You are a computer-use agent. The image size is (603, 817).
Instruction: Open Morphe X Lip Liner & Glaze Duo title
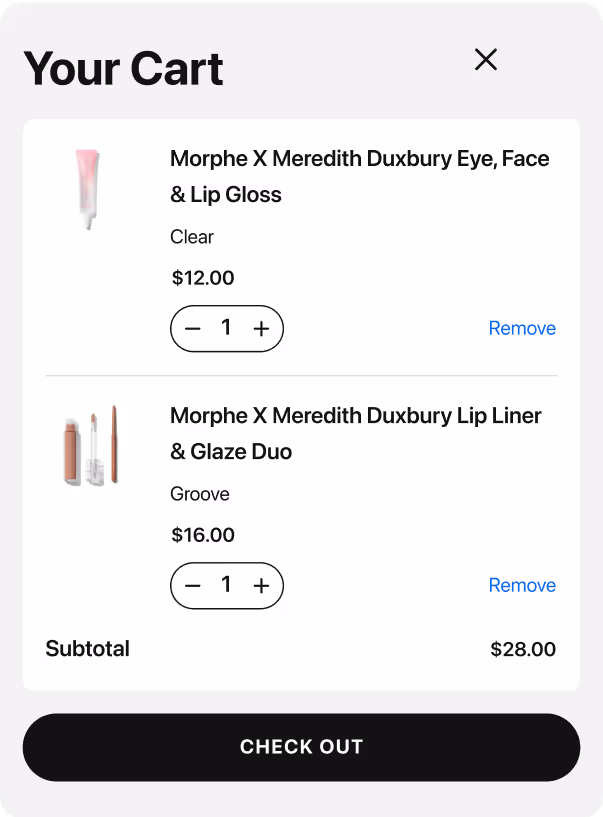[x=355, y=433]
